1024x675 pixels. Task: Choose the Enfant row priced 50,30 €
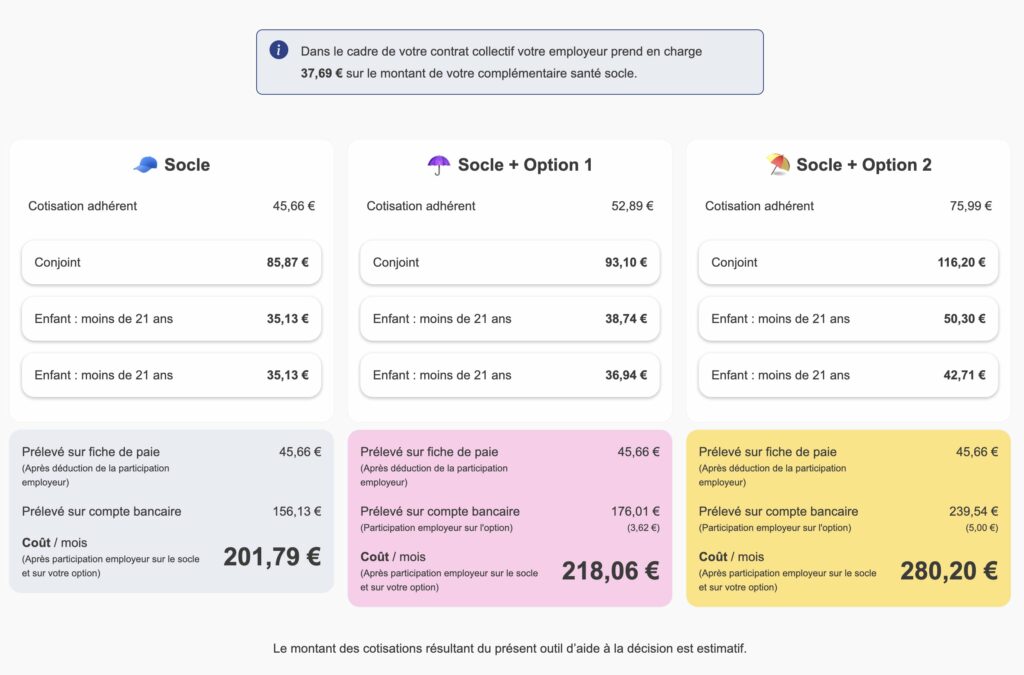[x=848, y=319]
